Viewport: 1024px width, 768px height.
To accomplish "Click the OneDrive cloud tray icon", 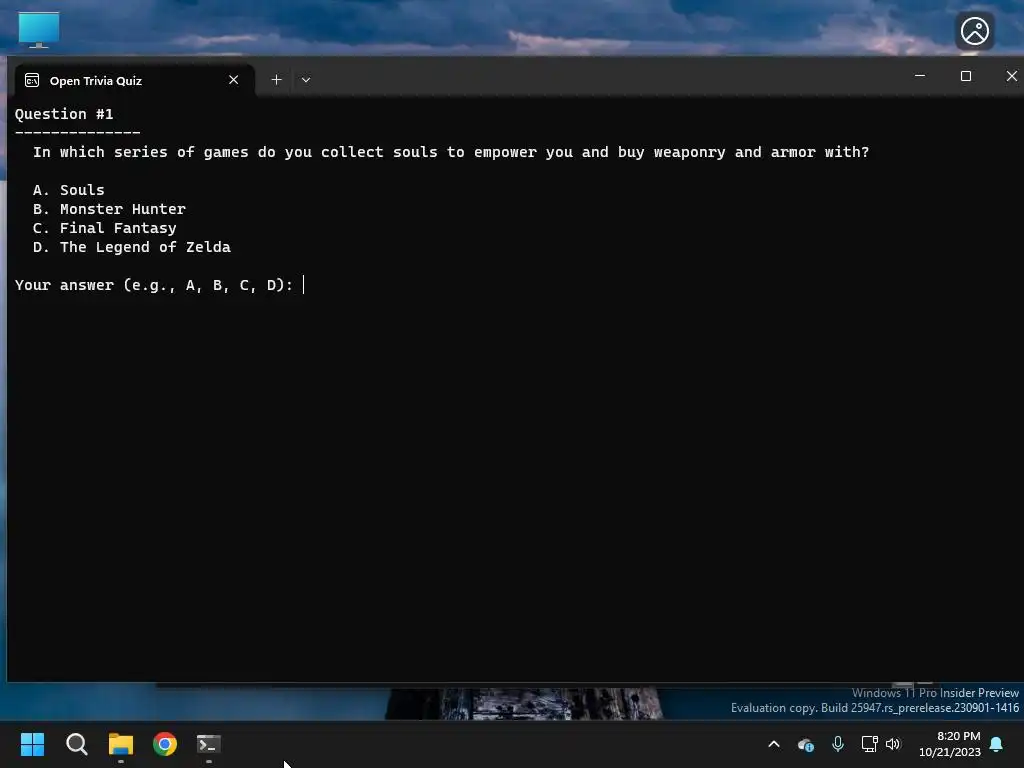I will coord(806,744).
